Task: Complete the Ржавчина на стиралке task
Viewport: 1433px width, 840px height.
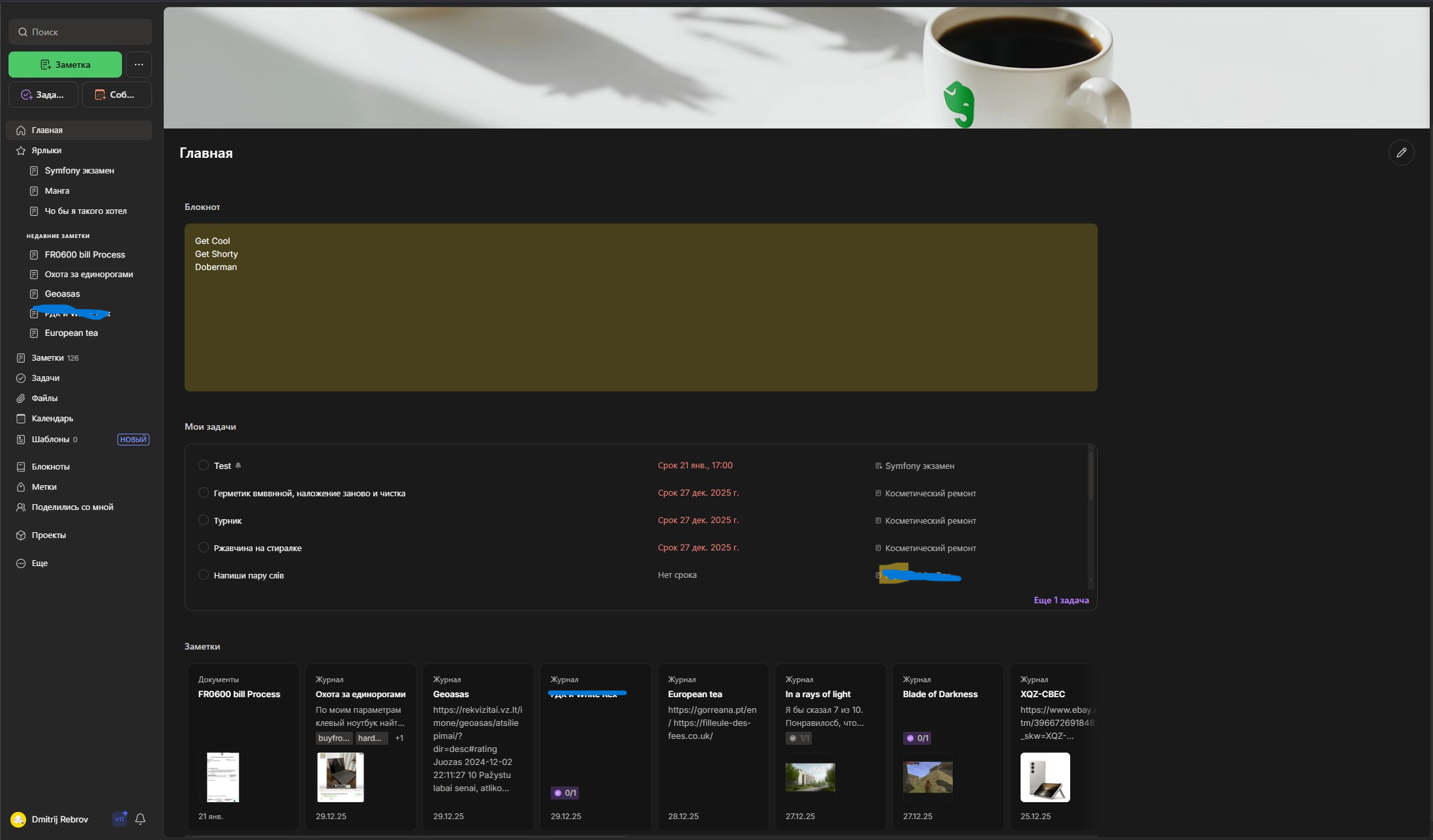Action: click(x=204, y=548)
